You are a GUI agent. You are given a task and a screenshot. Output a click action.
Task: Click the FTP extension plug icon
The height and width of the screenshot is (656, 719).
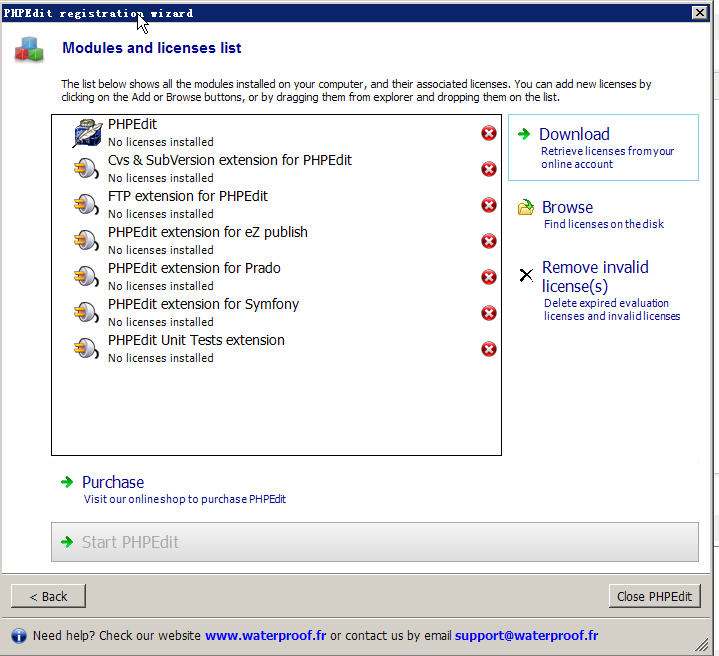coord(86,205)
